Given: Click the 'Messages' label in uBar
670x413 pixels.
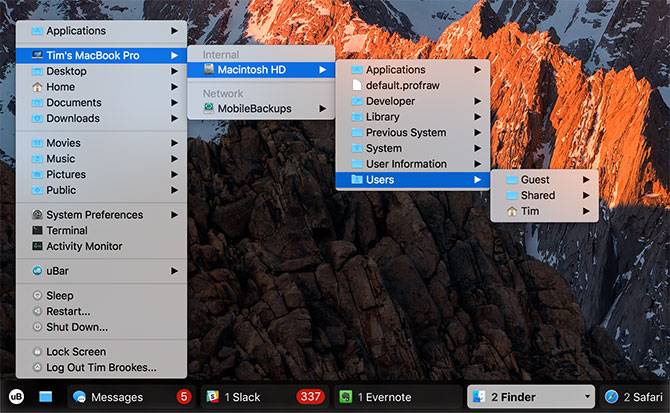Looking at the screenshot, I should coord(117,397).
